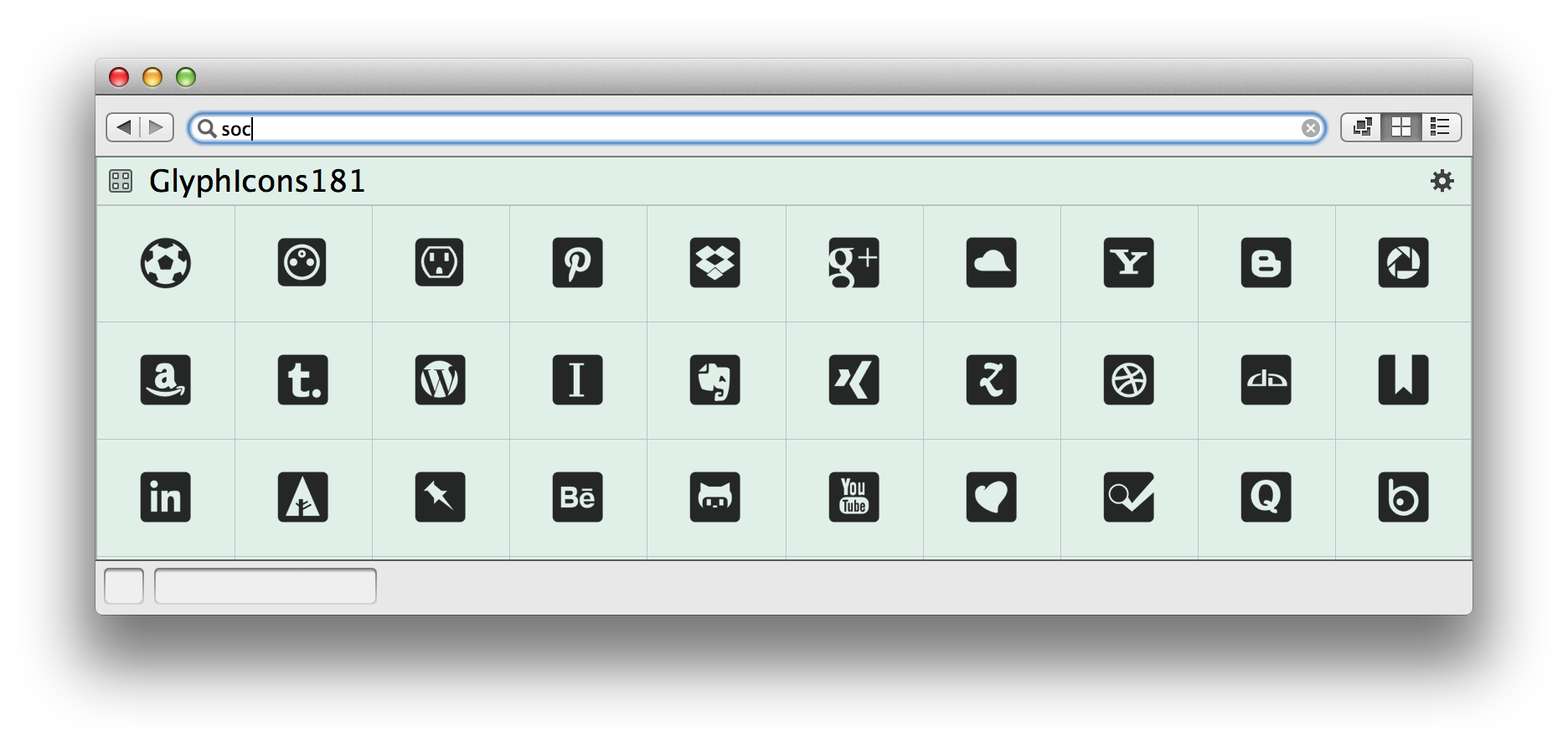Image resolution: width=1568 pixels, height=747 pixels.
Task: Choose the WordPress icon
Action: point(440,380)
